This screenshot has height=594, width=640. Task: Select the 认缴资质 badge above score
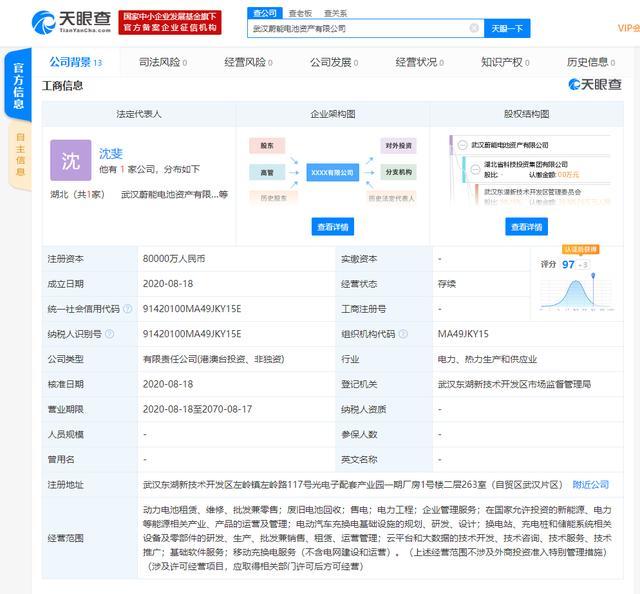pyautogui.click(x=581, y=249)
